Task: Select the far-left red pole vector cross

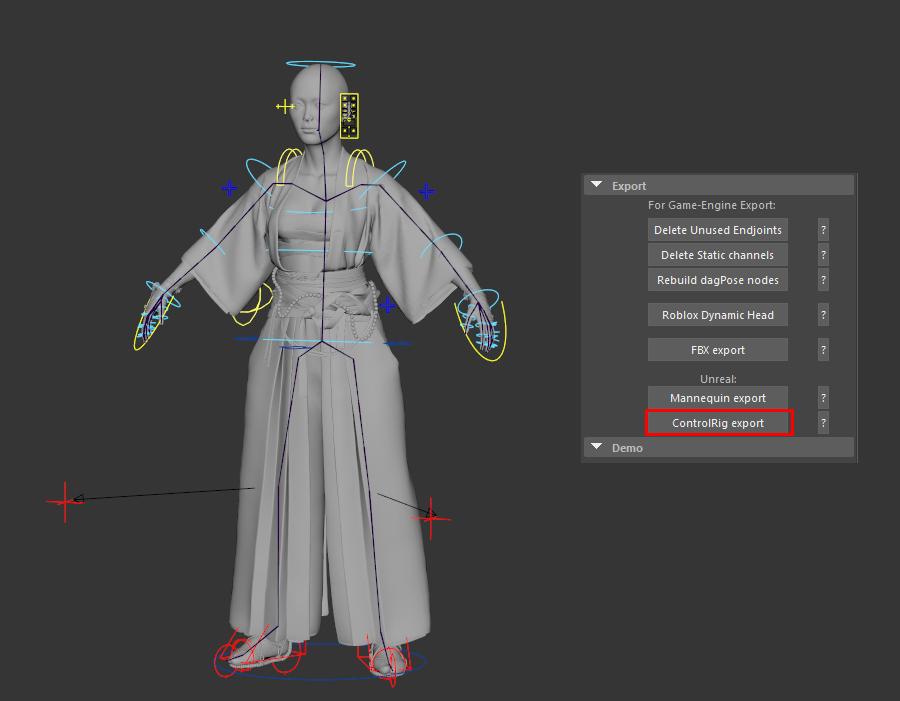Action: tap(64, 500)
